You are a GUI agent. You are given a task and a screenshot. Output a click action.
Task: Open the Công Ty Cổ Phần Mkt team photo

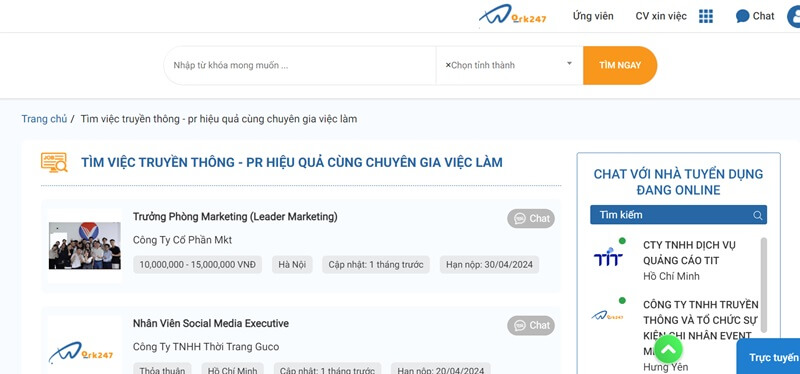tap(85, 245)
